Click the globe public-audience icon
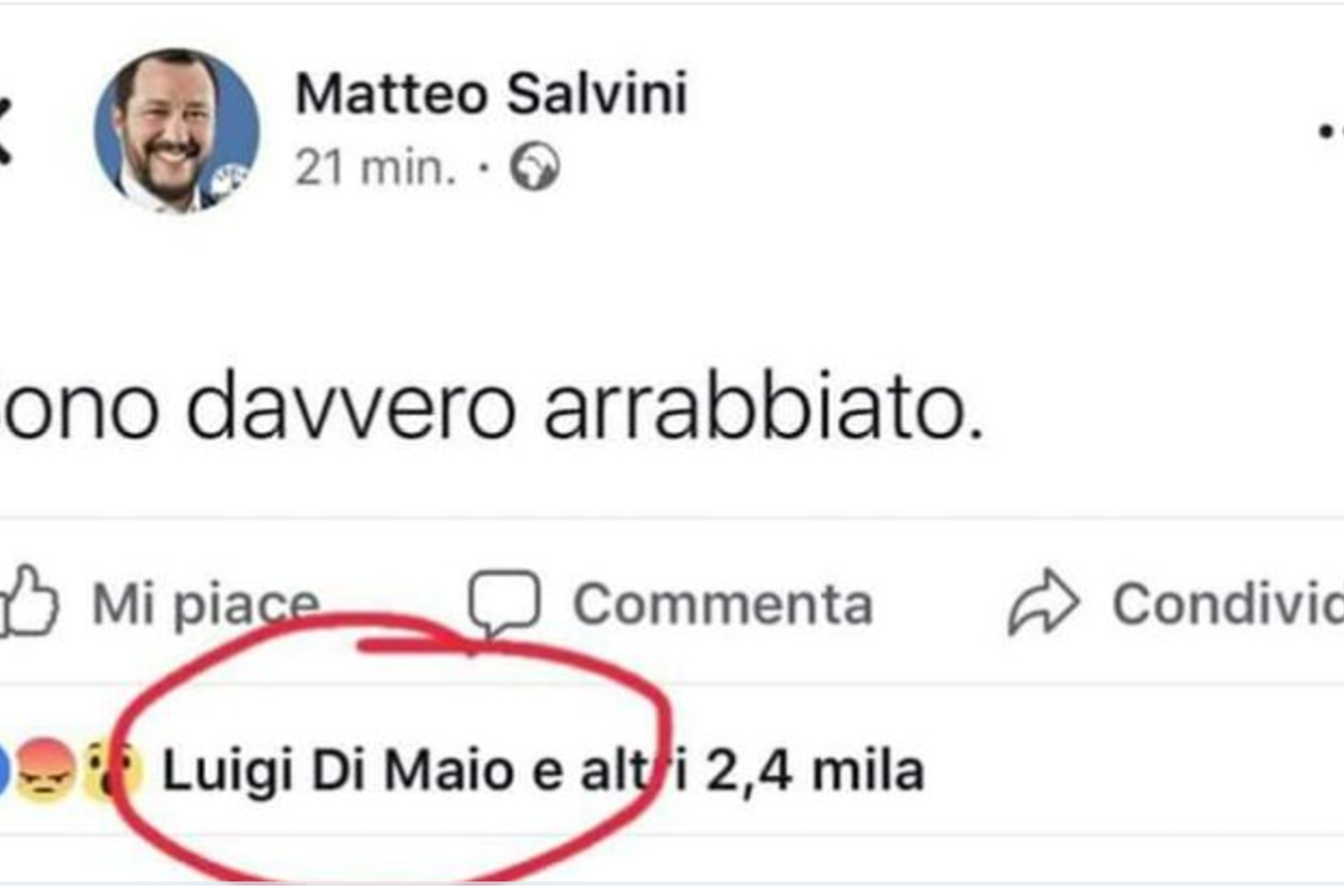 tap(535, 168)
